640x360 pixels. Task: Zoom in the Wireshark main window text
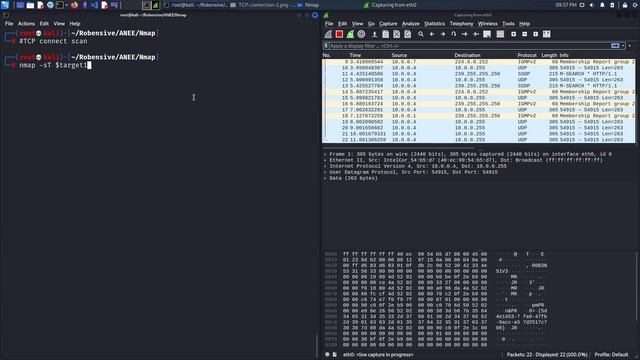[513, 34]
